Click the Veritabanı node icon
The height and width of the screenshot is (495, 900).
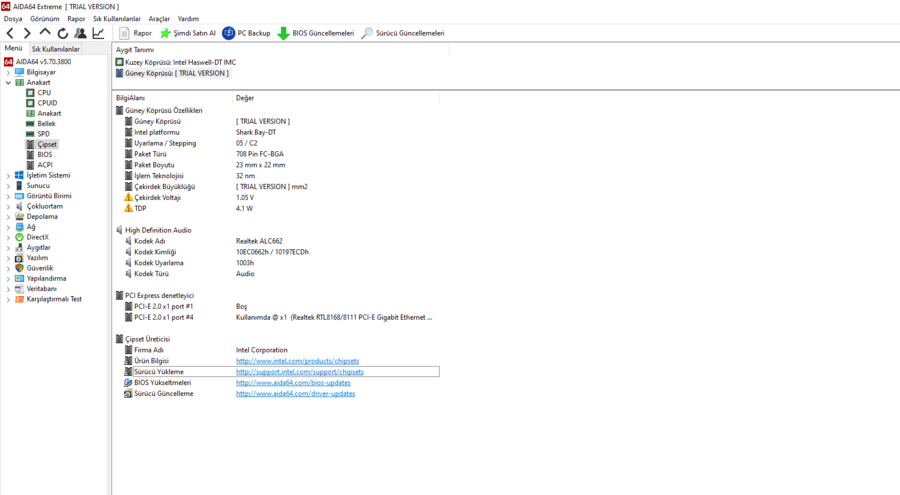pos(19,289)
